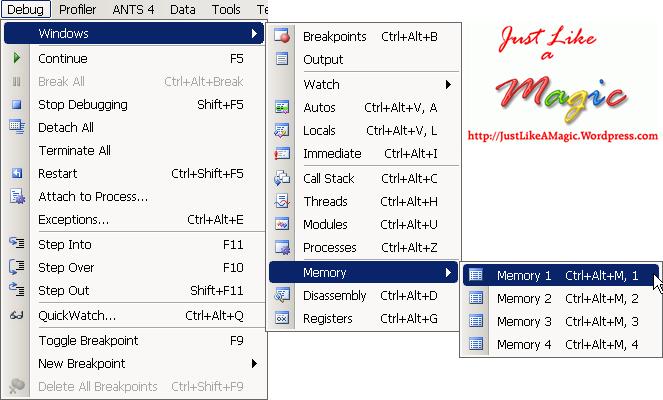Click the Stop Debugging square icon
663x400 pixels.
point(16,104)
